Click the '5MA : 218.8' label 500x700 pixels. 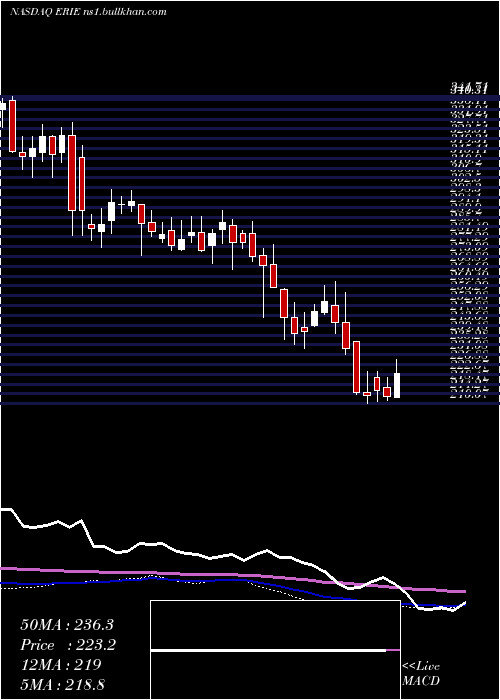(62, 684)
